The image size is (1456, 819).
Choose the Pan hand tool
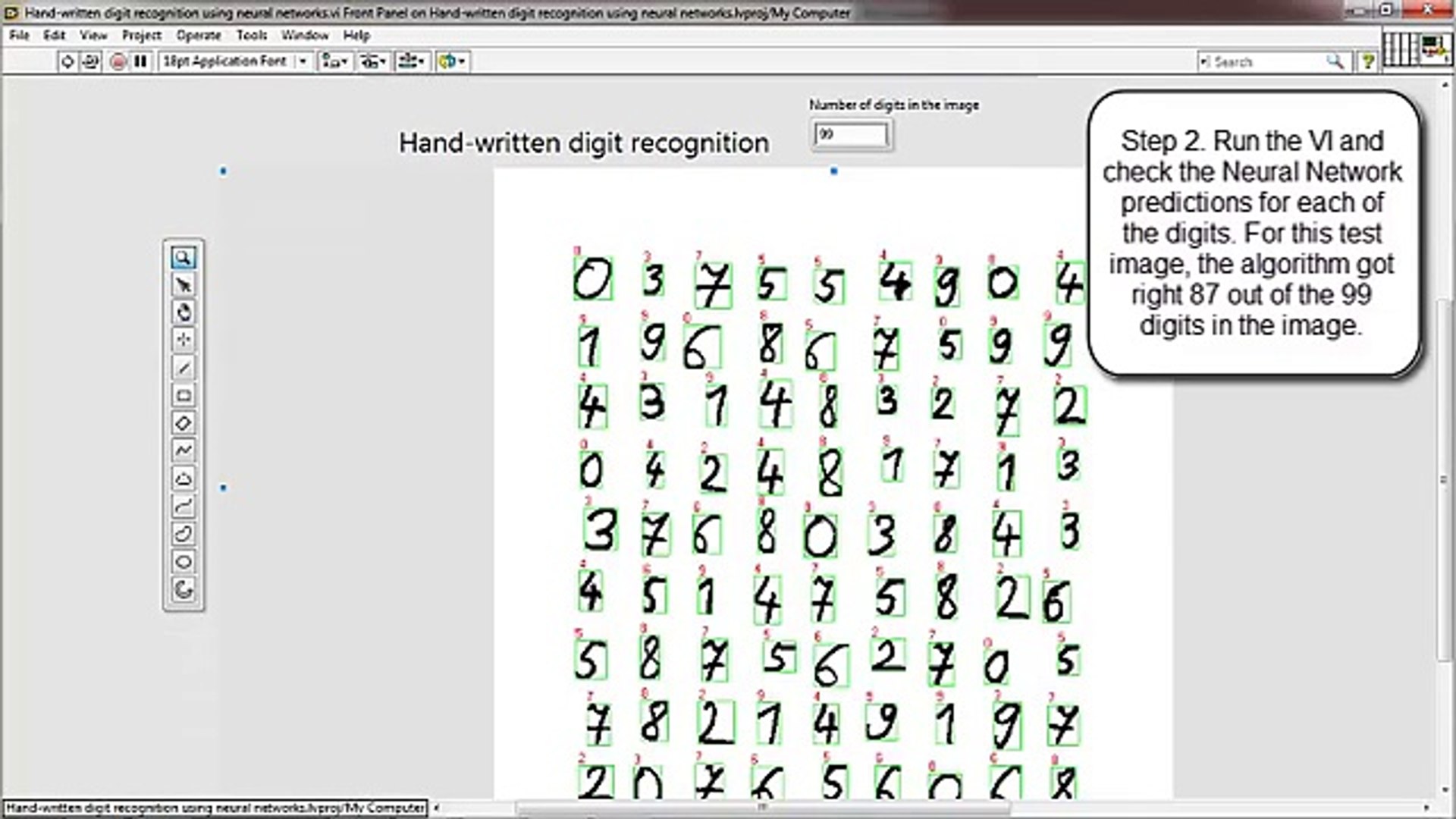click(x=183, y=312)
